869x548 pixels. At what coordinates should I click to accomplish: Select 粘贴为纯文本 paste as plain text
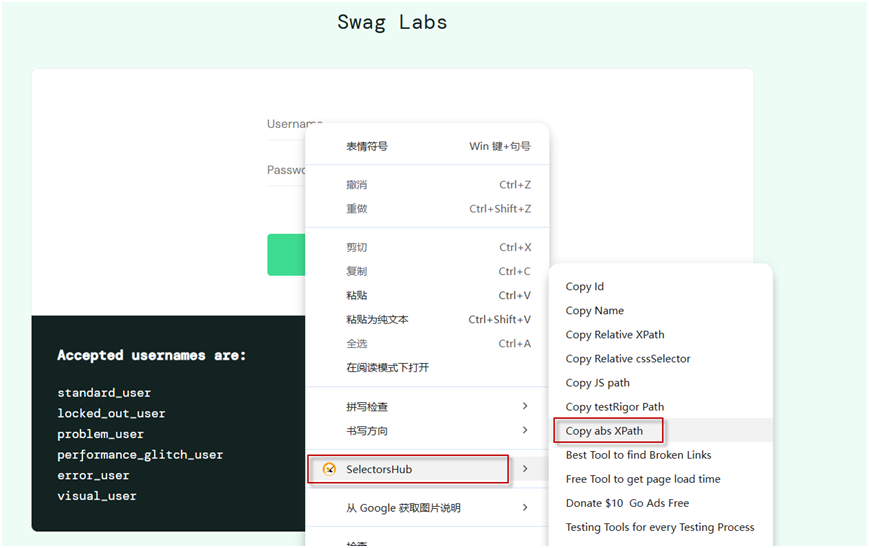pyautogui.click(x=427, y=319)
